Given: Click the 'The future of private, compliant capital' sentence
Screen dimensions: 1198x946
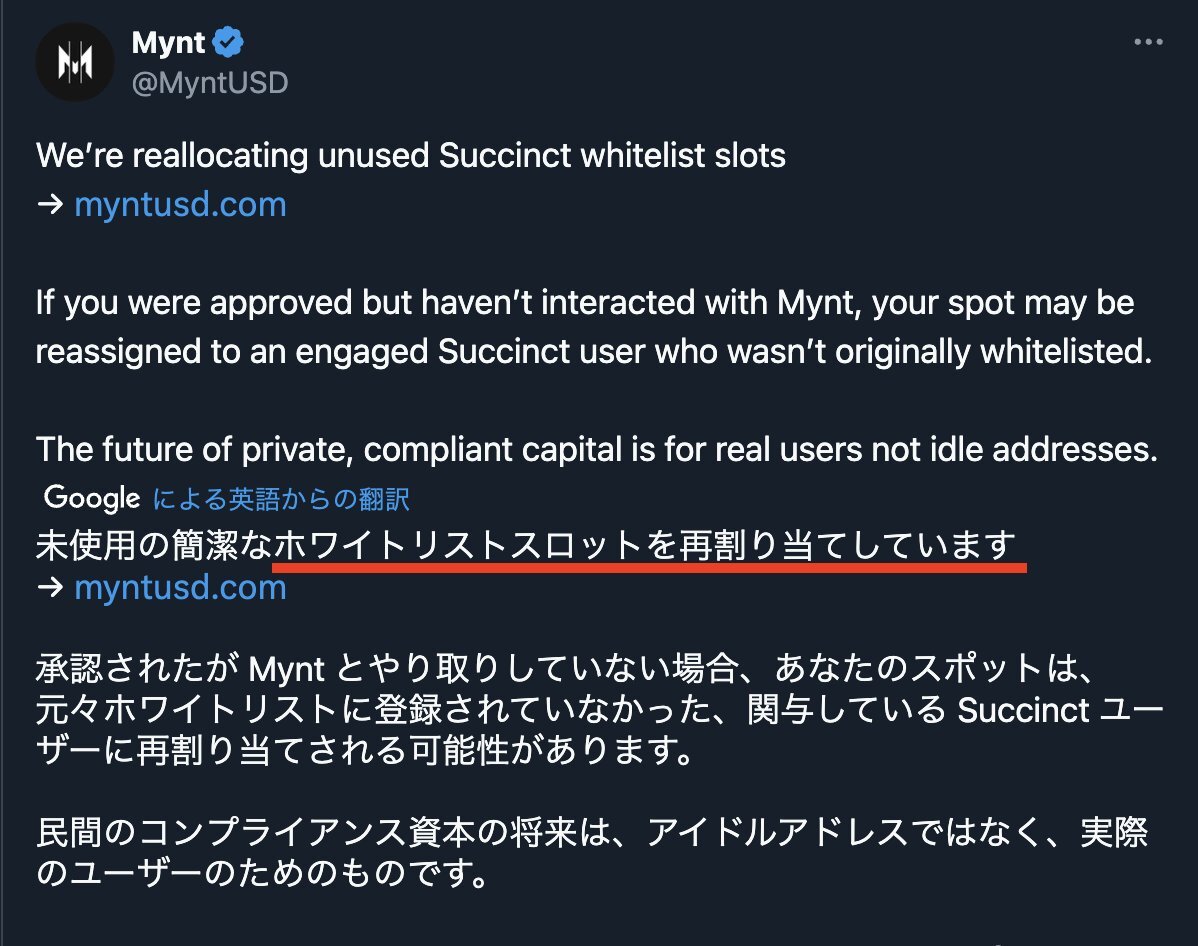Looking at the screenshot, I should [597, 449].
